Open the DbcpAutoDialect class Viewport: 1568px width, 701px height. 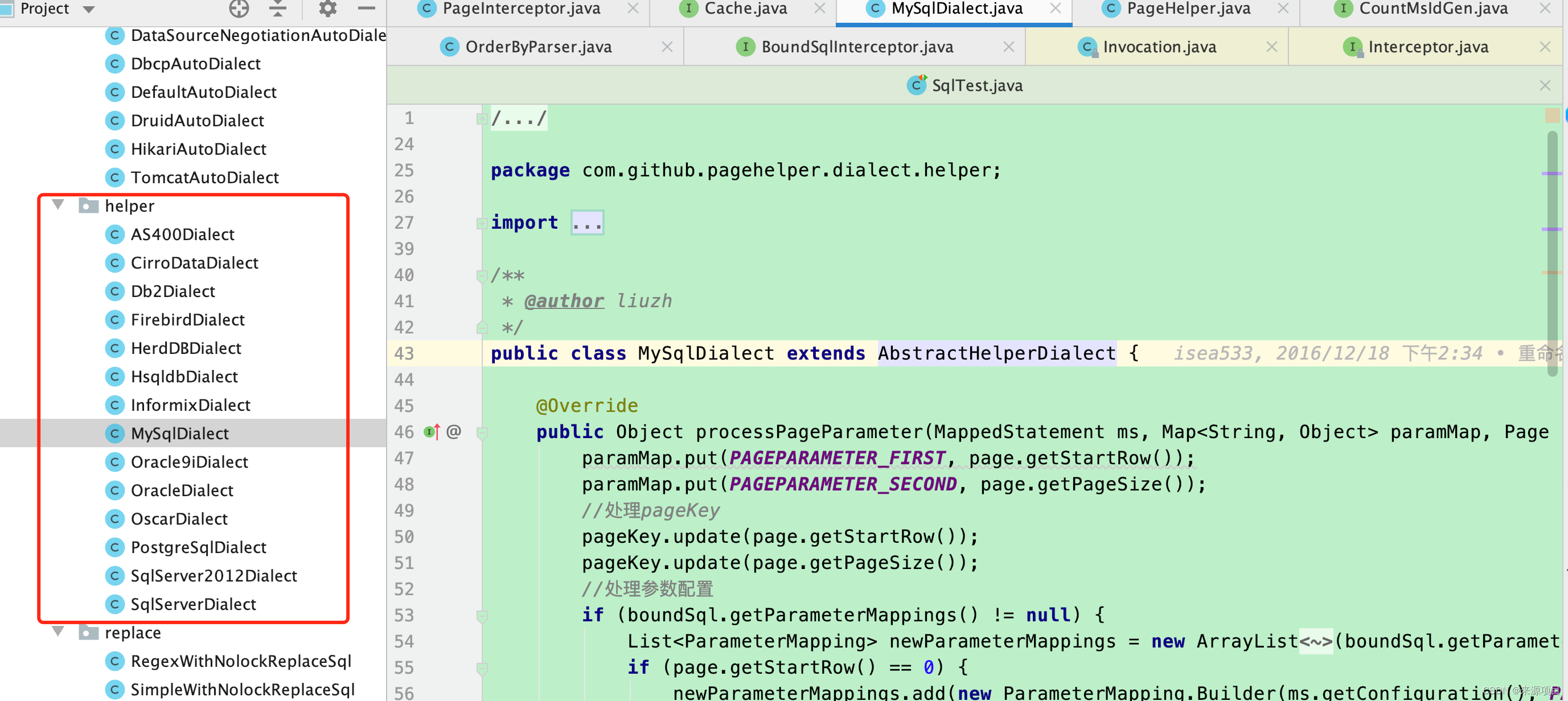click(x=195, y=64)
